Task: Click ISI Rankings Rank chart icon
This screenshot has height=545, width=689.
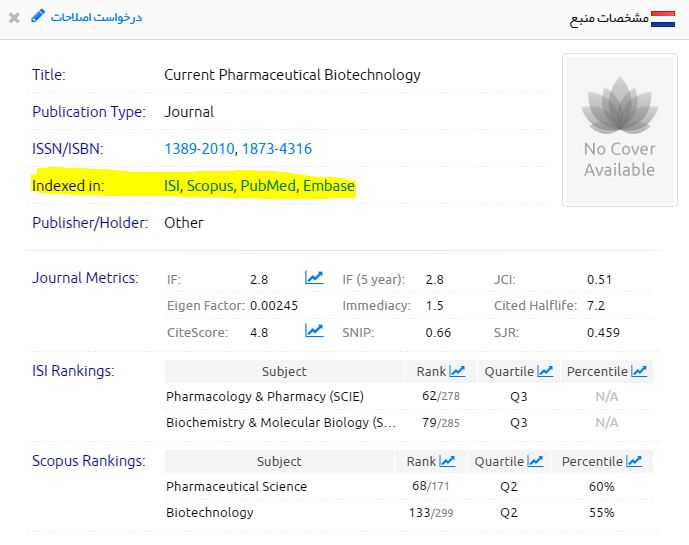Action: coord(457,371)
